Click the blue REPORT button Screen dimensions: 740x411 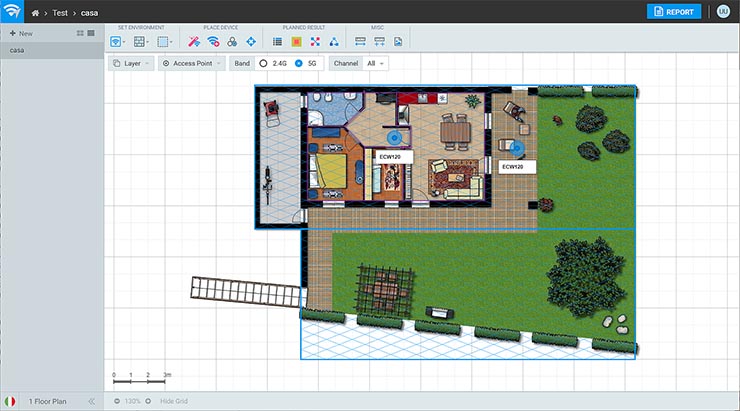point(674,12)
